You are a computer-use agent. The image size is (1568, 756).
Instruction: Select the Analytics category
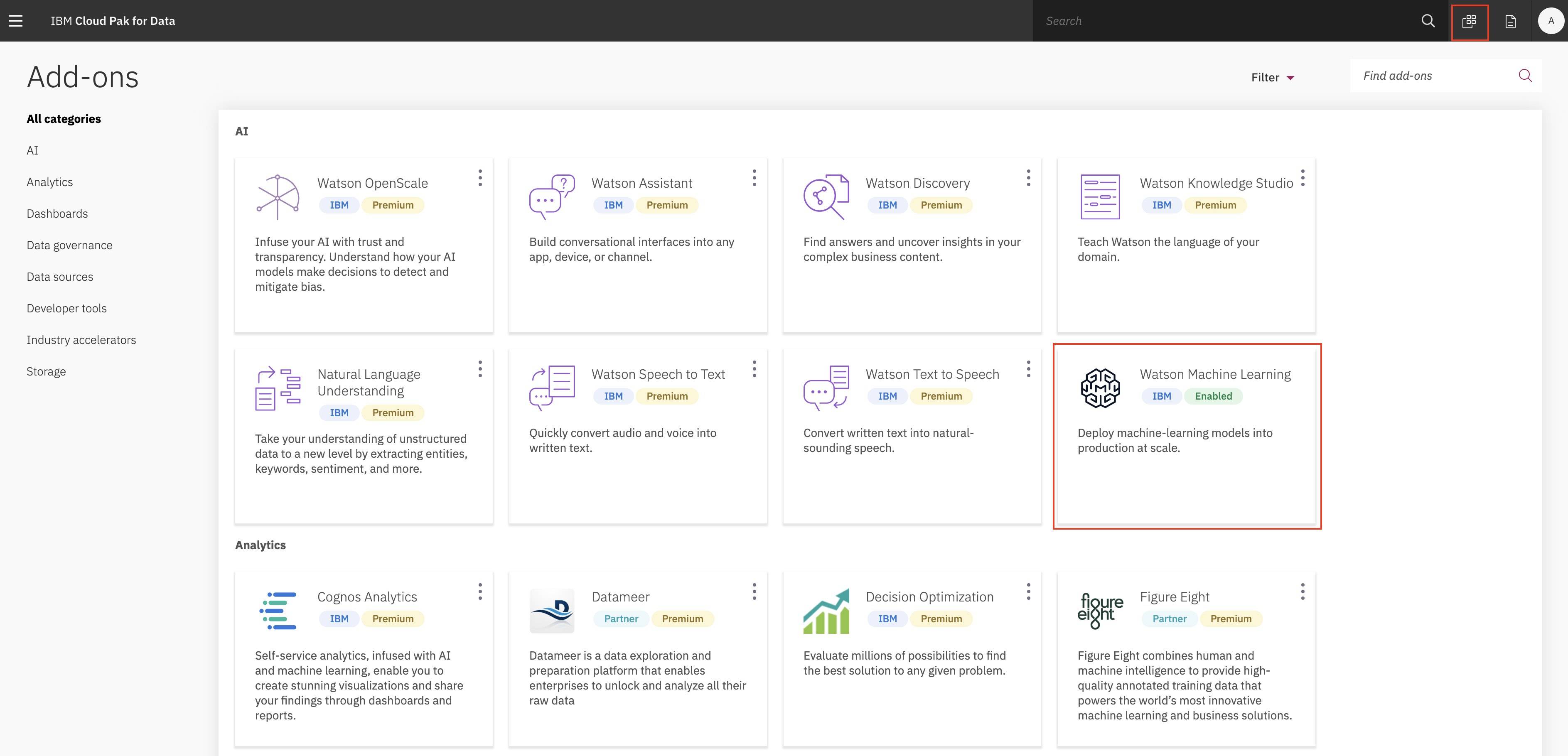(x=50, y=182)
